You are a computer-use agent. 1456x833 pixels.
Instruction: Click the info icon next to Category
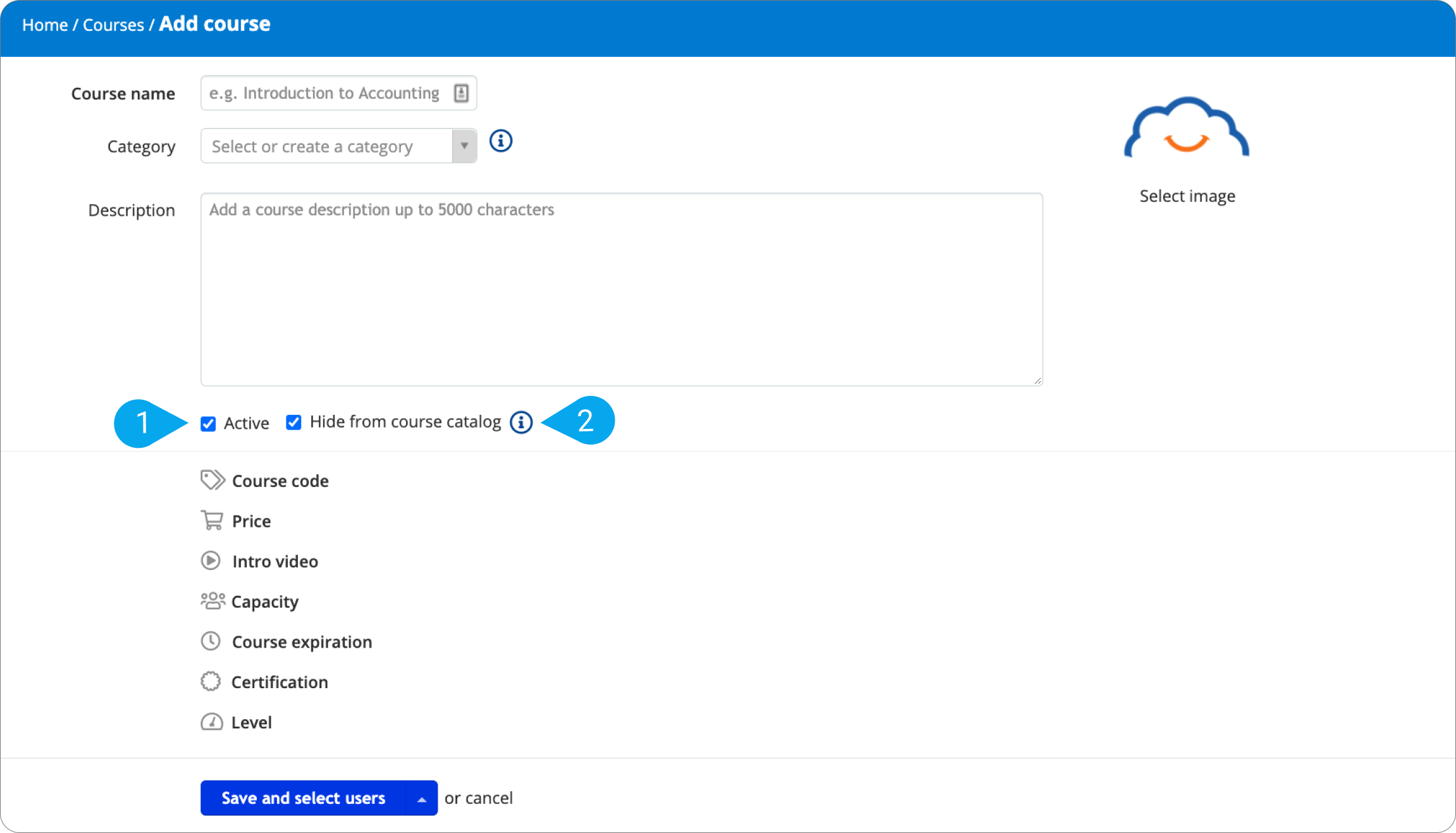tap(500, 141)
